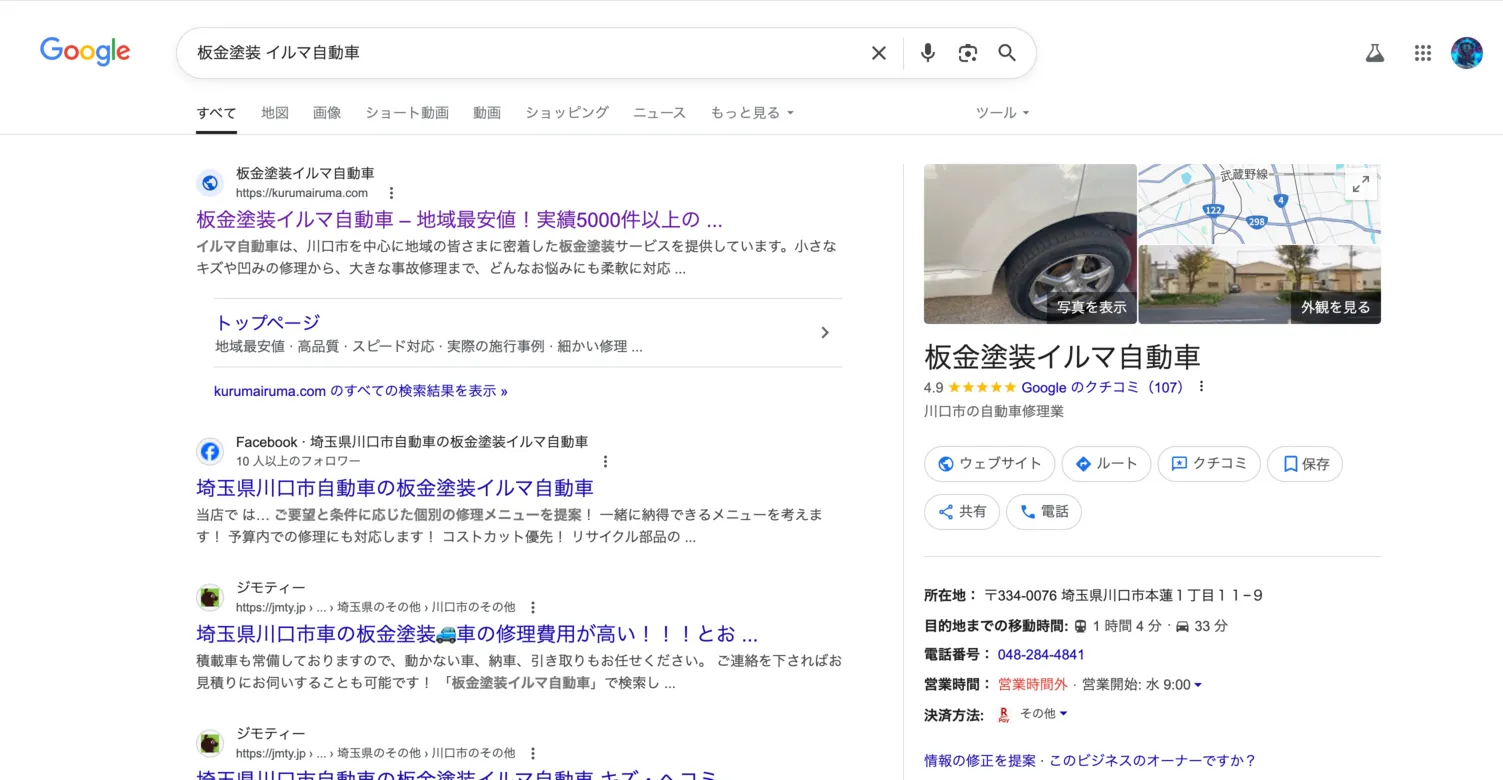Expand the もっと見る dropdown
1503x780 pixels.
pos(752,113)
